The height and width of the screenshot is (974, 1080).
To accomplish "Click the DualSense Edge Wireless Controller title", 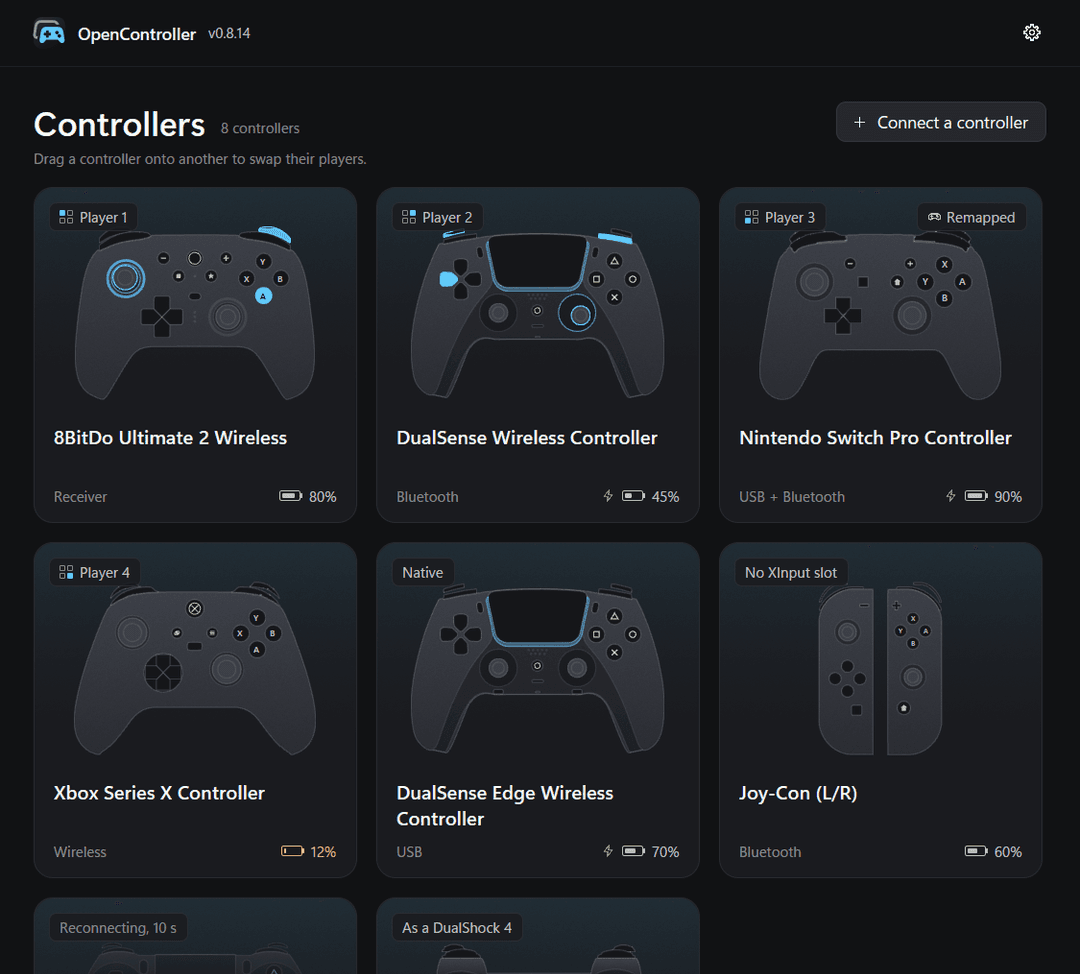I will (505, 806).
